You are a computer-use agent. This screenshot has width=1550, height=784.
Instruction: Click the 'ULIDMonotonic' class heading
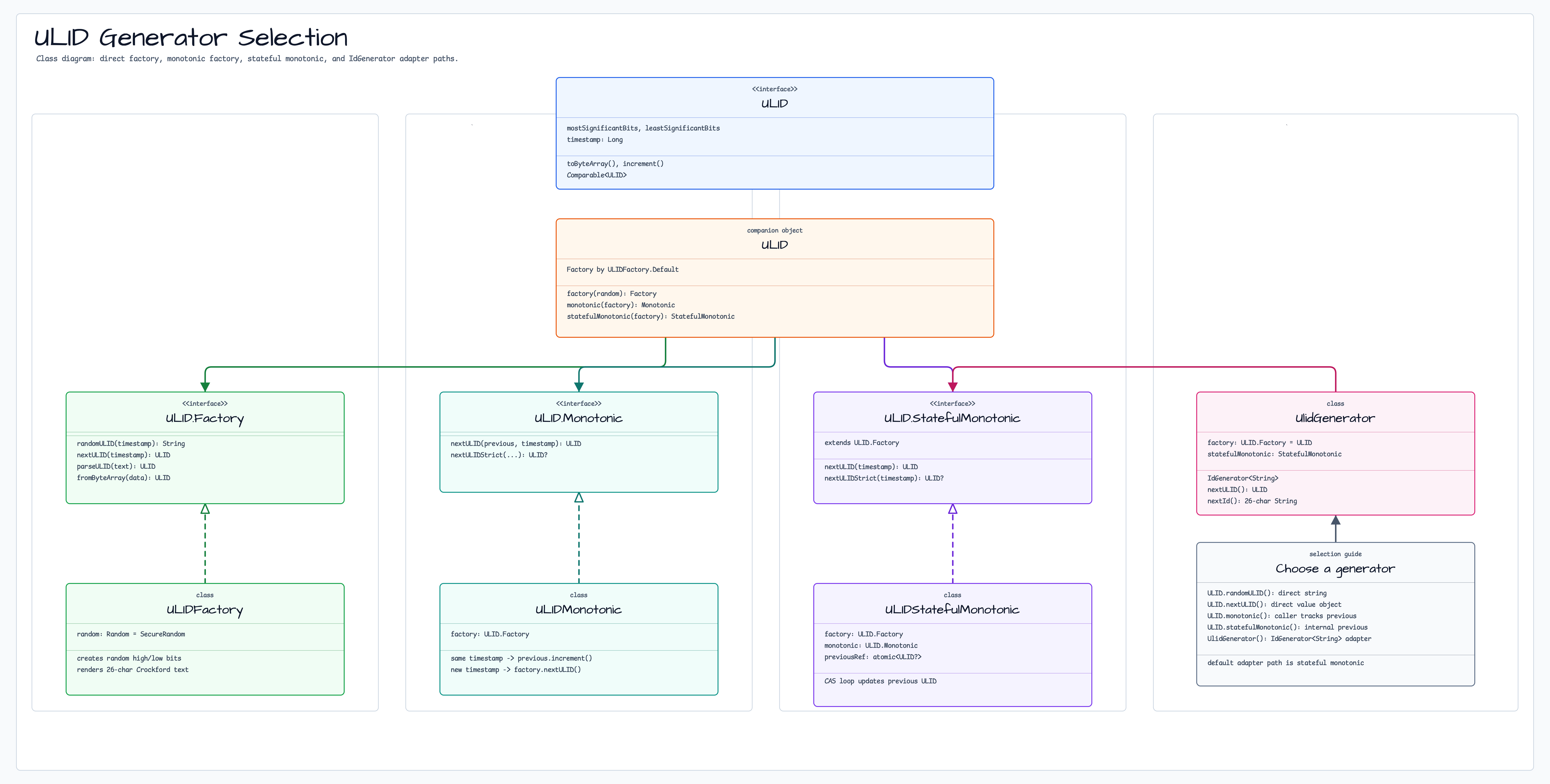pos(578,609)
